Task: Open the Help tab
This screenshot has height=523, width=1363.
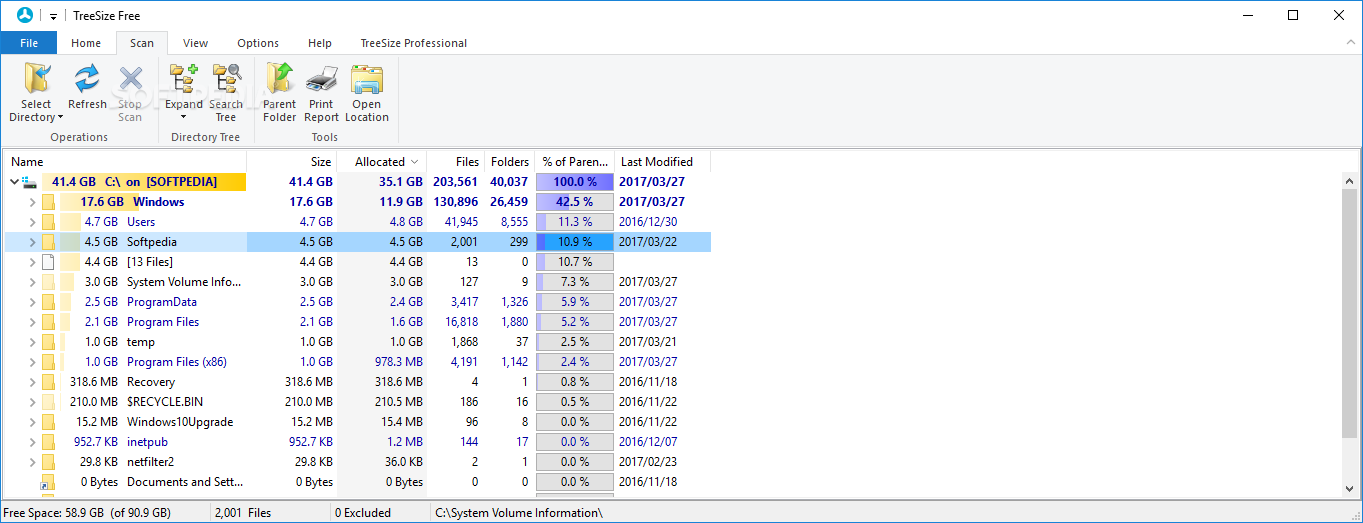Action: pos(320,43)
